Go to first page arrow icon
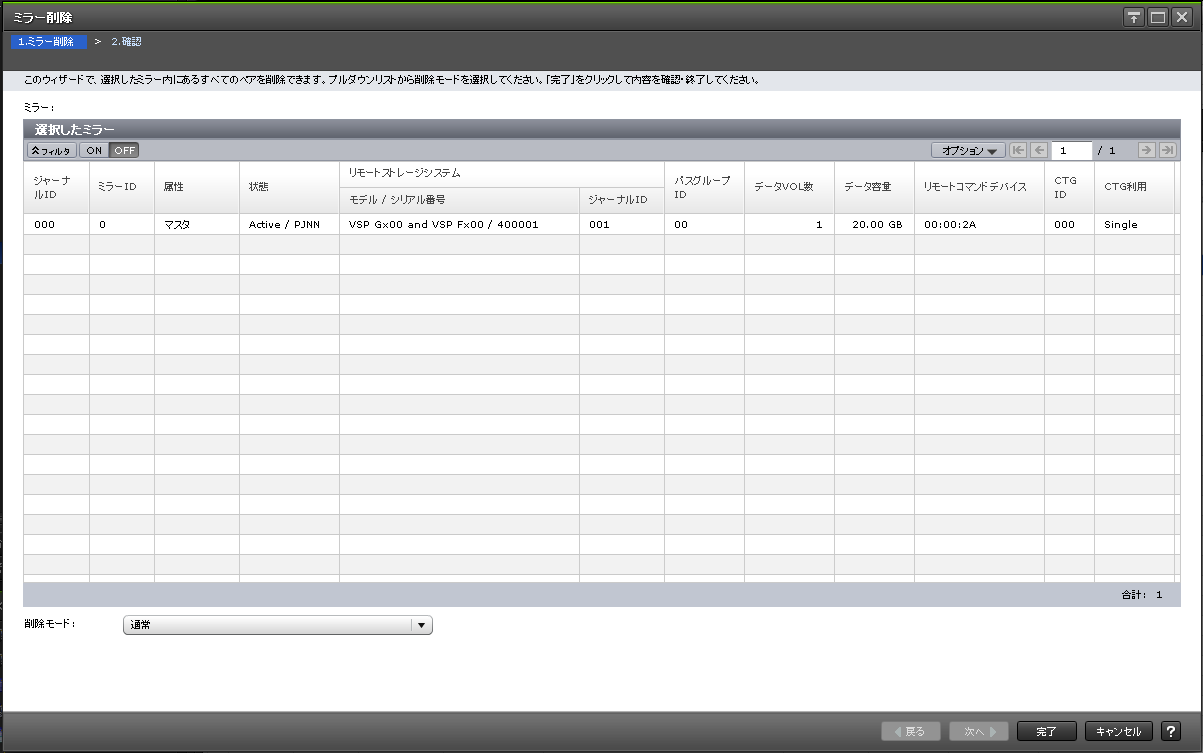The height and width of the screenshot is (753, 1203). (x=1018, y=150)
